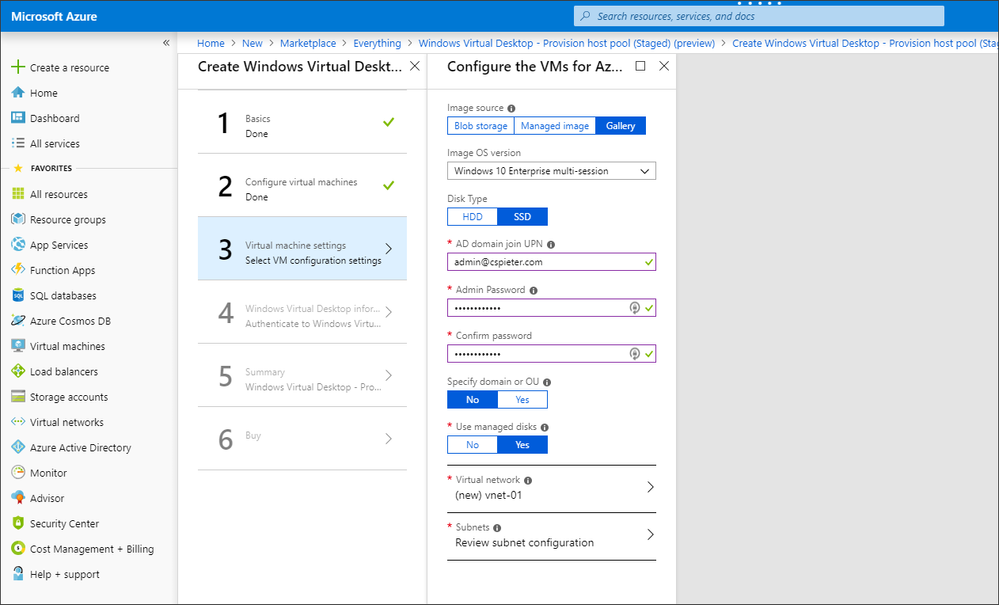999x605 pixels.
Task: Open step 4 Windows Virtual Desktop information
Action: point(302,312)
